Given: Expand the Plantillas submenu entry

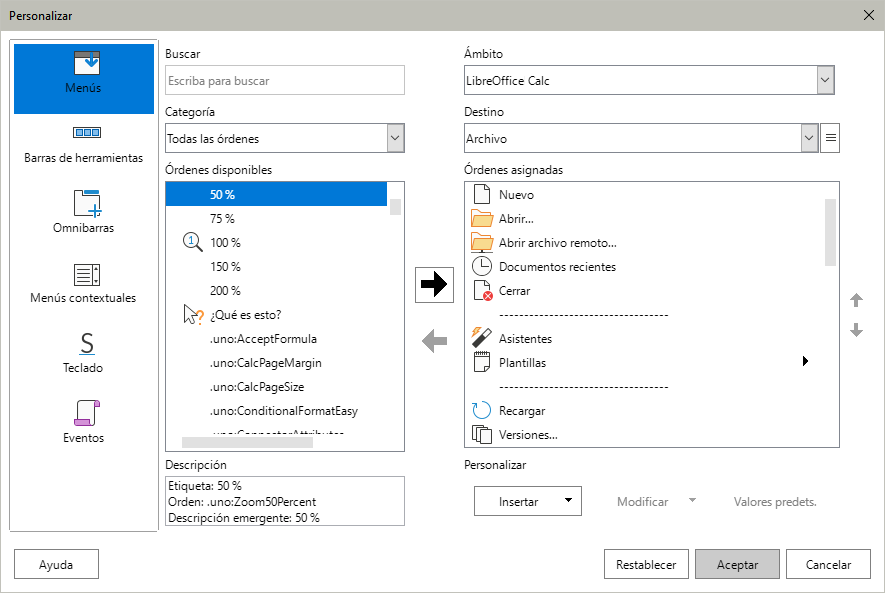Looking at the screenshot, I should tap(805, 363).
